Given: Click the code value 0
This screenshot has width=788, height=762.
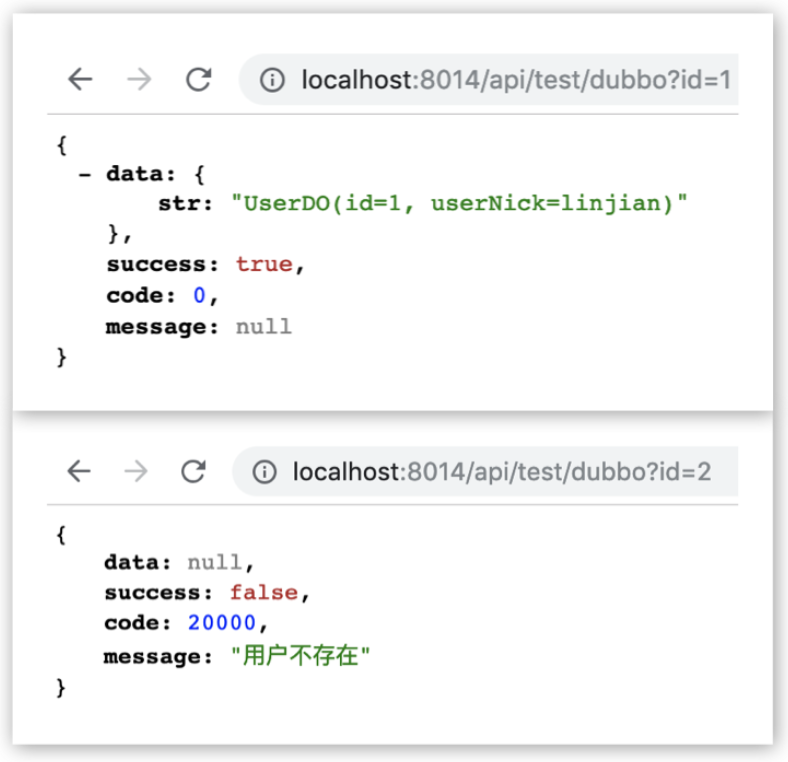Looking at the screenshot, I should (x=200, y=295).
